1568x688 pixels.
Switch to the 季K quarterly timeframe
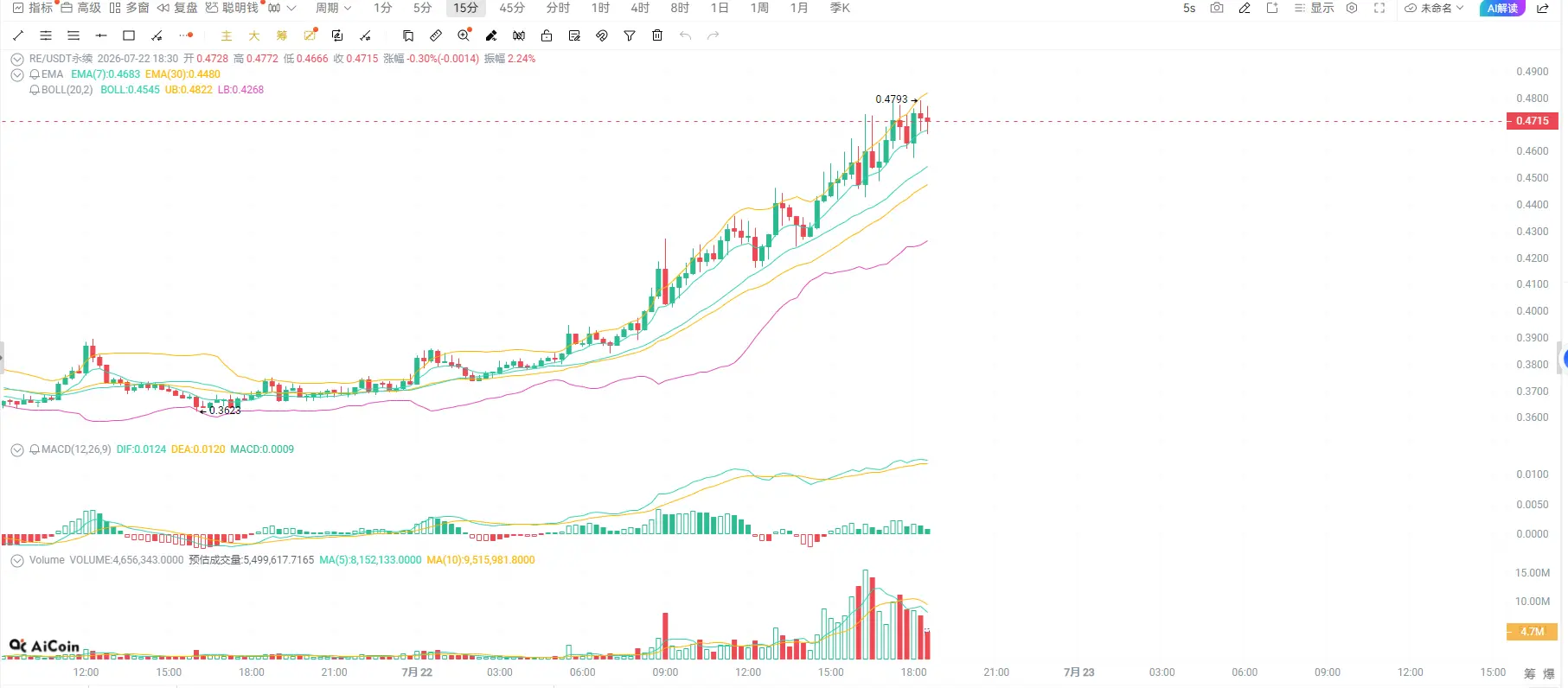tap(840, 8)
